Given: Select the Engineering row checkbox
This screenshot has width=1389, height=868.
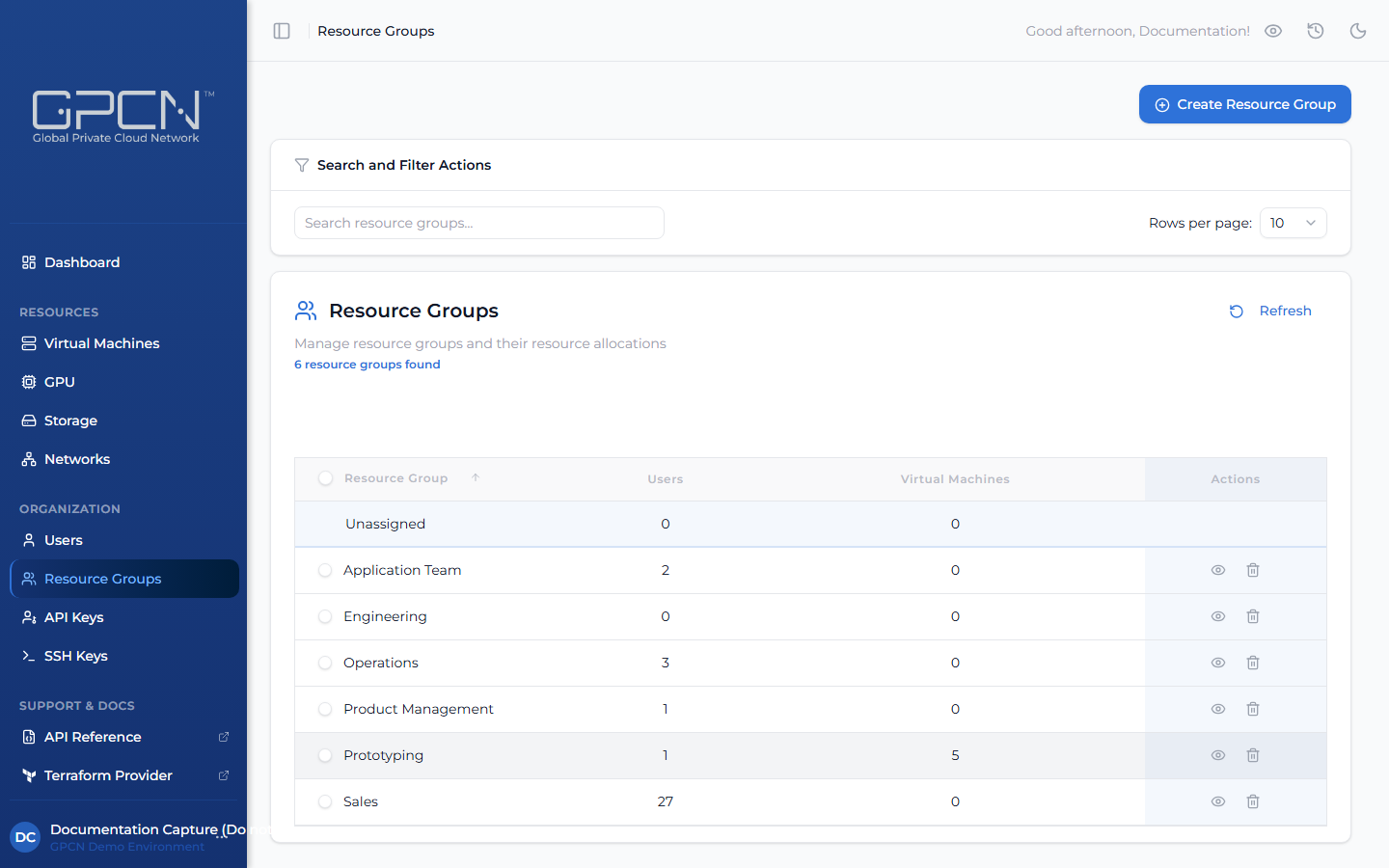Looking at the screenshot, I should click(x=325, y=617).
